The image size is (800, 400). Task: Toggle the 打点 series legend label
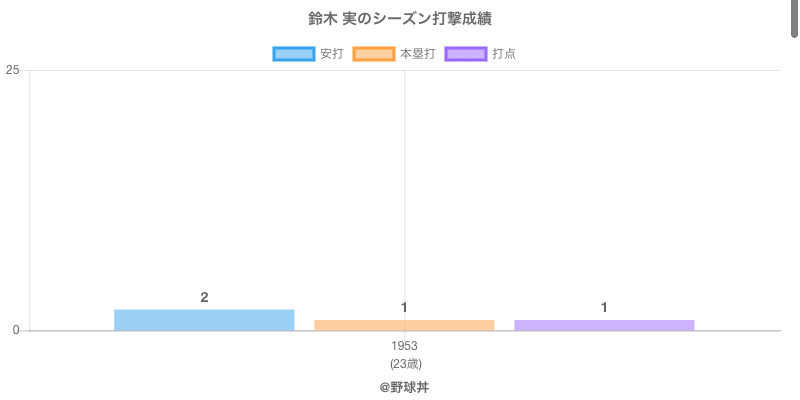click(504, 54)
